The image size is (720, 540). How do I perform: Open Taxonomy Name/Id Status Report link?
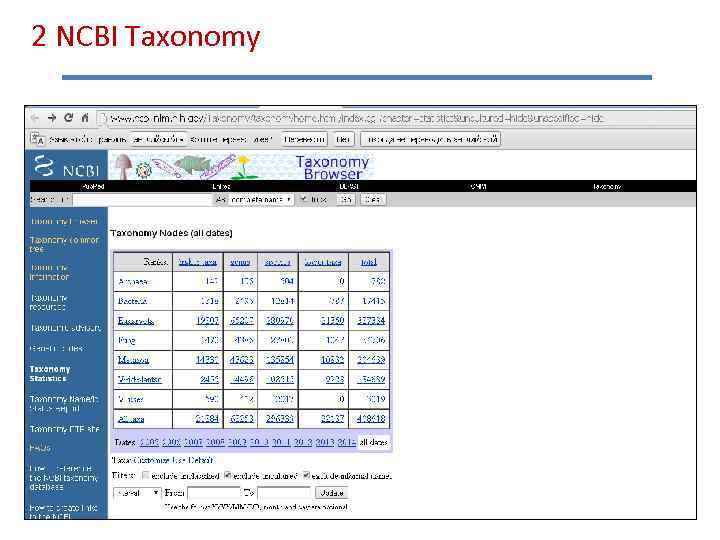coord(64,404)
